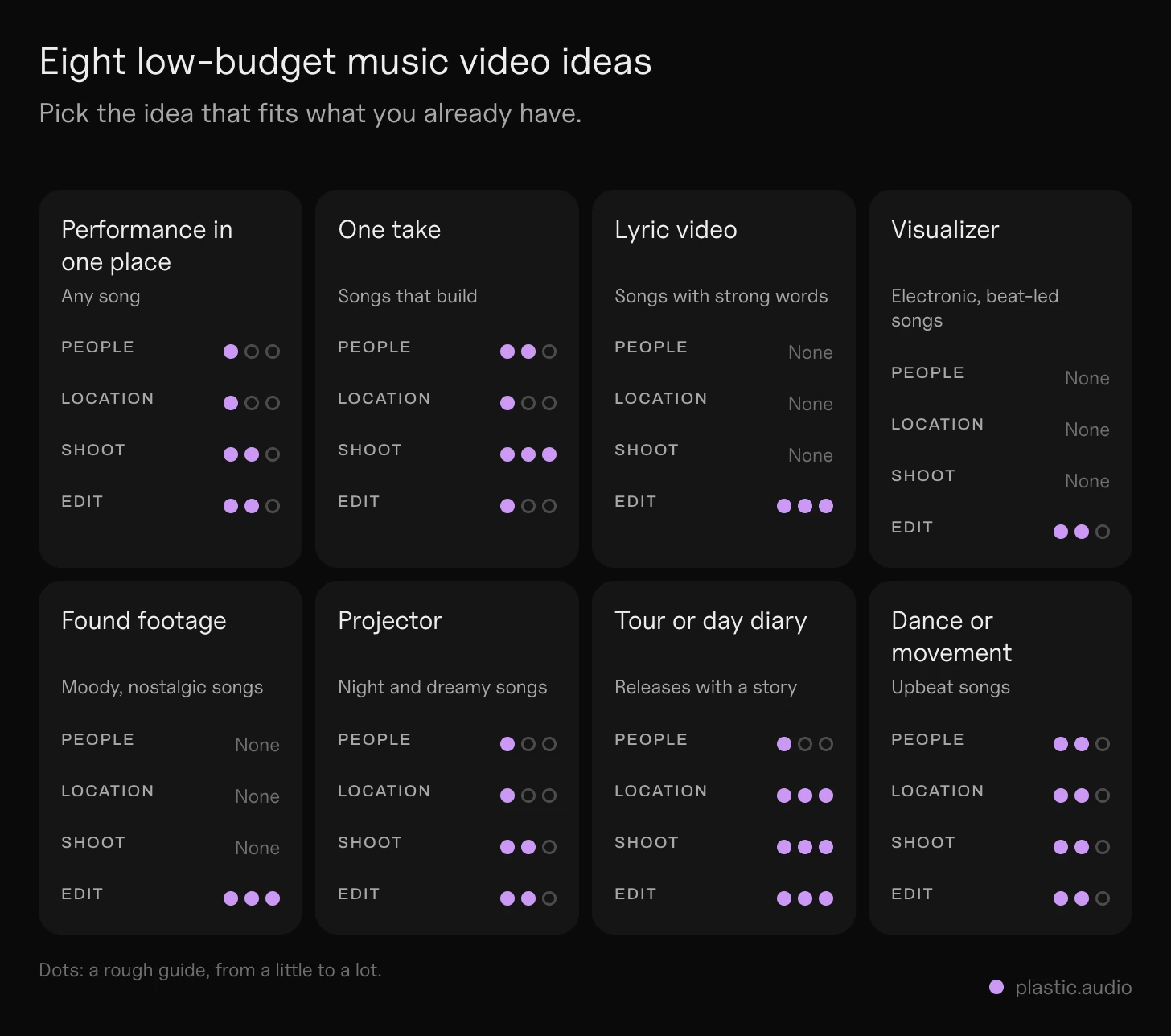
Task: Click the PEOPLE dot rating in Dance or movement card
Action: [x=1082, y=744]
